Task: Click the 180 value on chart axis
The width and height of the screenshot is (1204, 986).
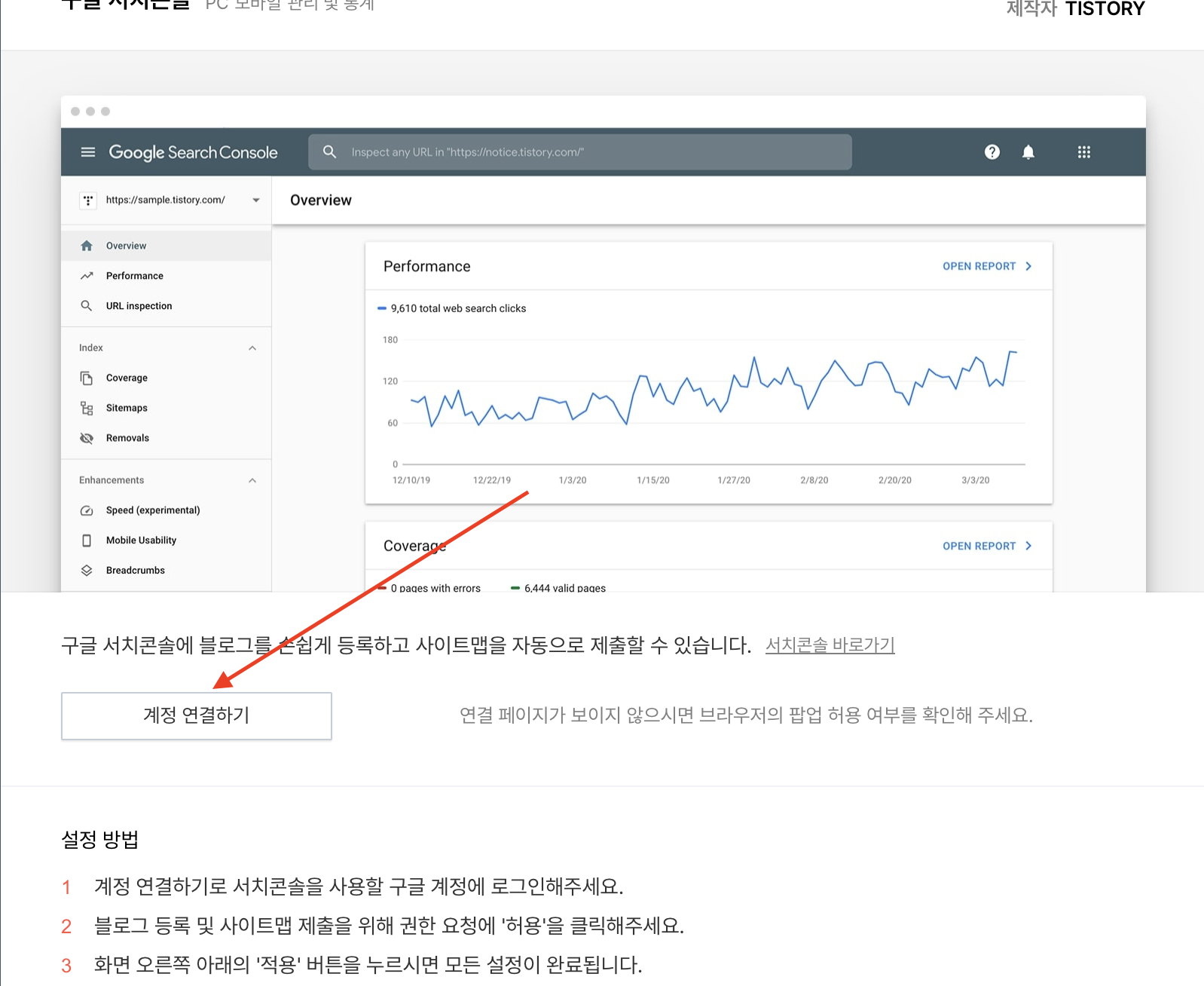Action: click(x=390, y=340)
